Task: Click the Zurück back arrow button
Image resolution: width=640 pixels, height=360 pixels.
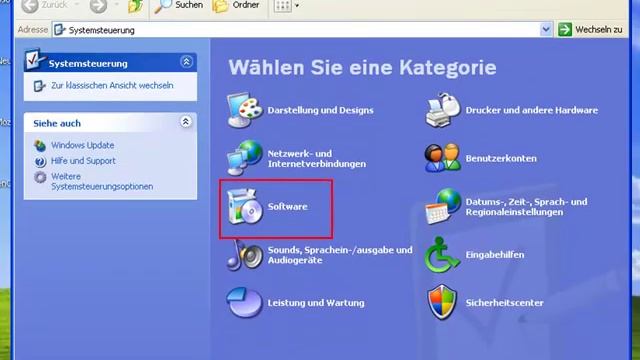Action: [x=44, y=6]
